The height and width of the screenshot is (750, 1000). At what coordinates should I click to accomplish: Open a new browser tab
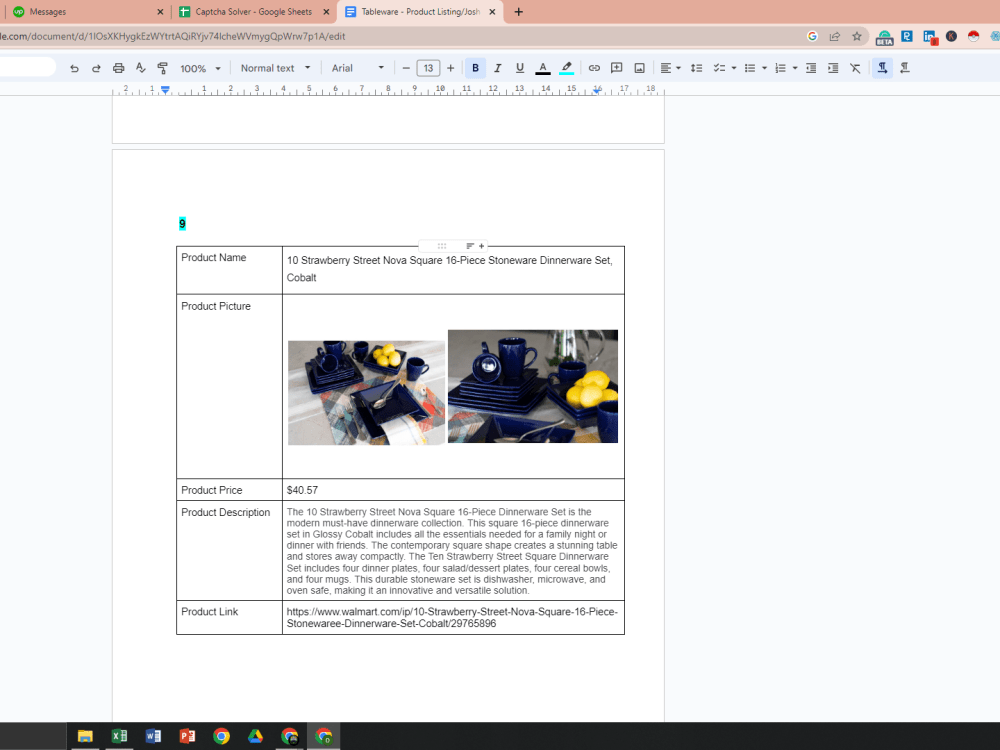[518, 11]
